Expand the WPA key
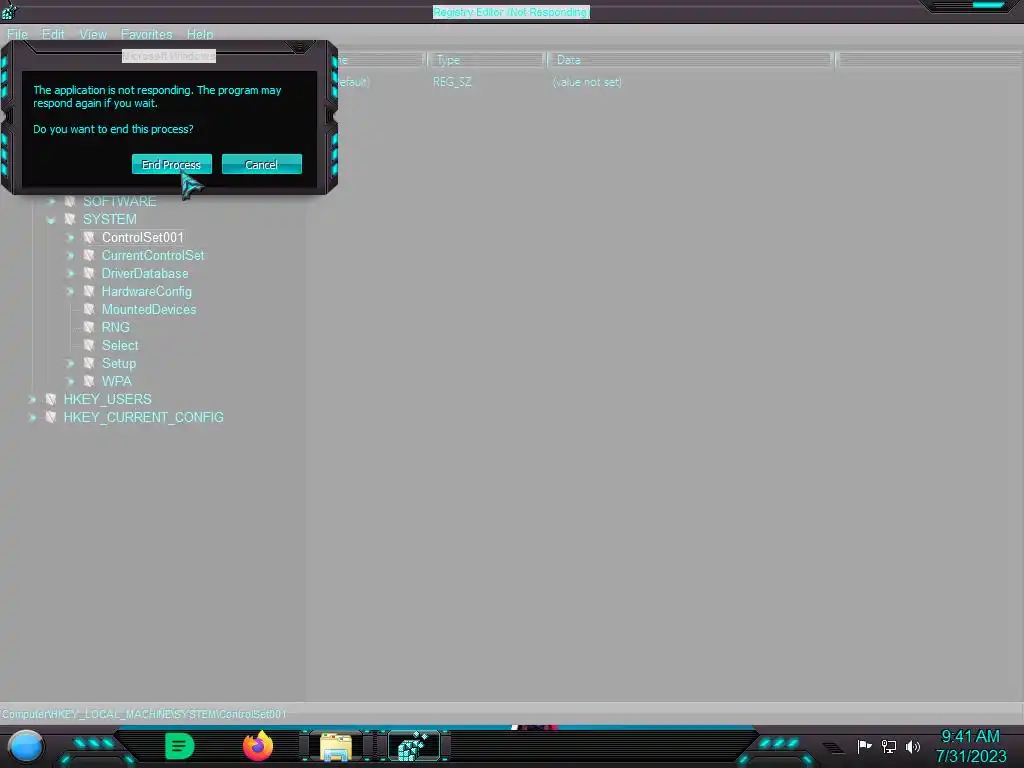The height and width of the screenshot is (768, 1024). [x=70, y=381]
